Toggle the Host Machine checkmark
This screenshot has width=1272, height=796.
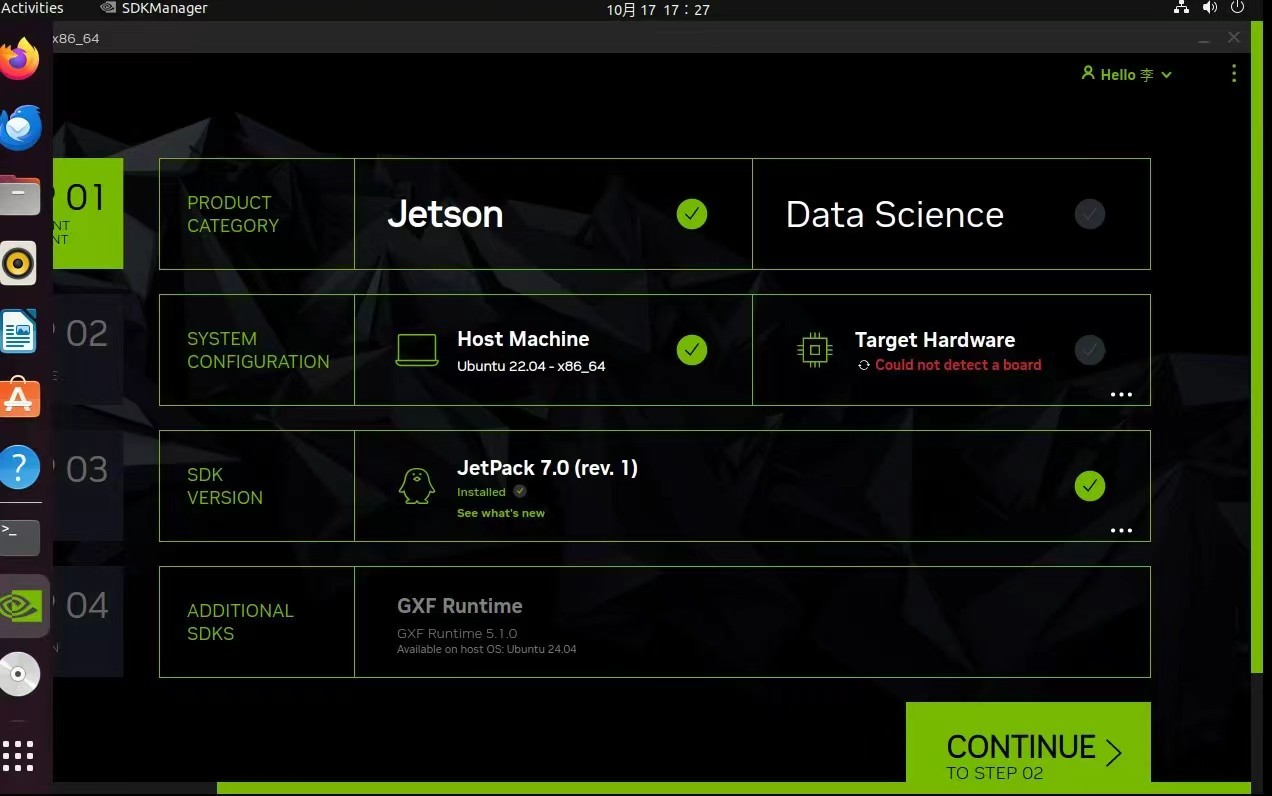[x=692, y=350]
